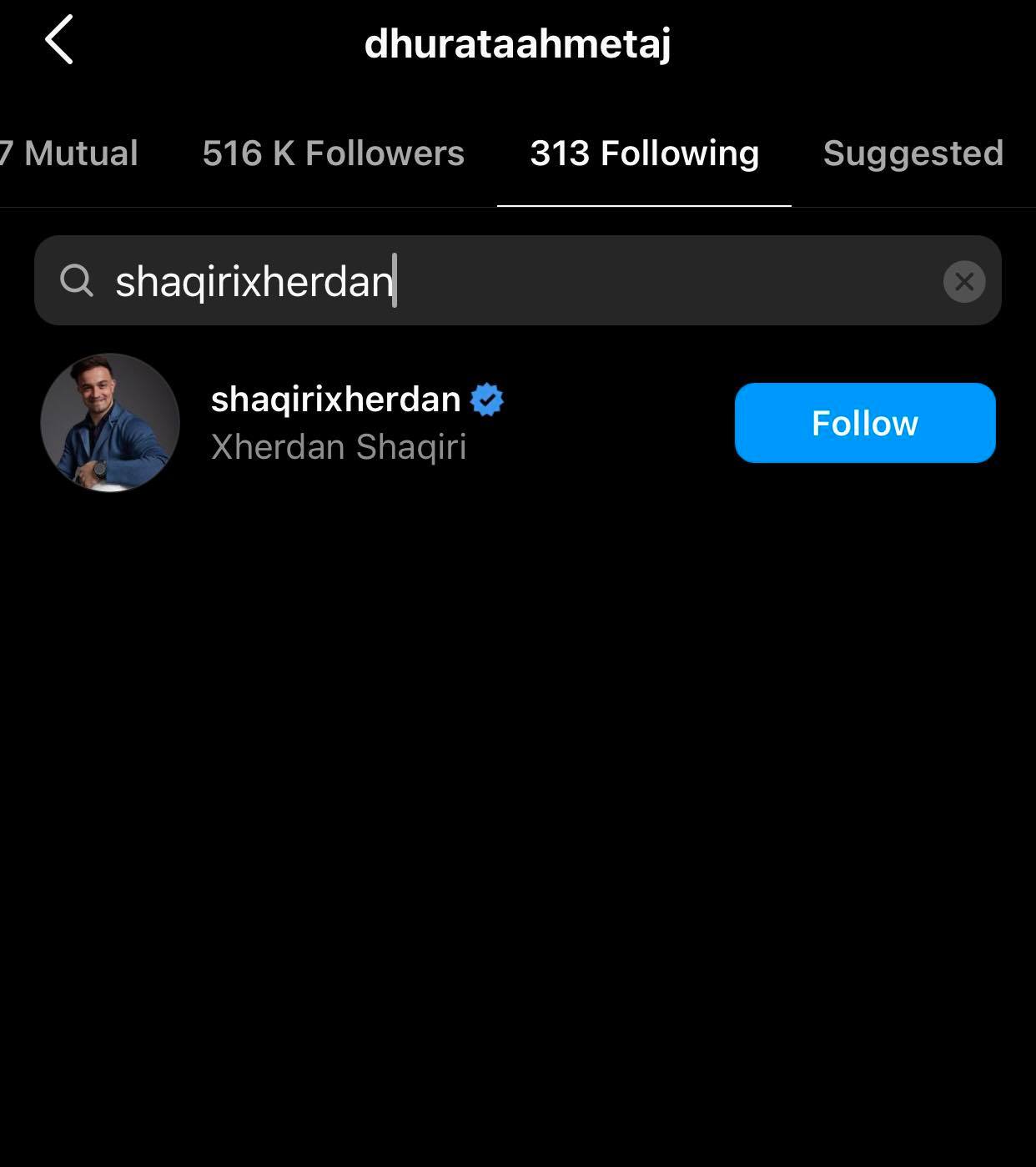Click the 516 K follower count
The image size is (1036, 1167).
249,153
